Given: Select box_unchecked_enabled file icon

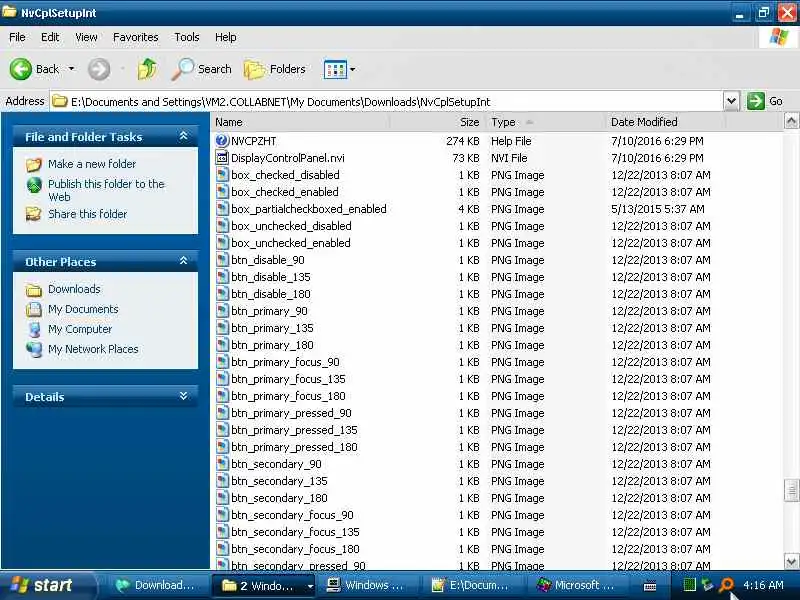Looking at the screenshot, I should pos(222,243).
